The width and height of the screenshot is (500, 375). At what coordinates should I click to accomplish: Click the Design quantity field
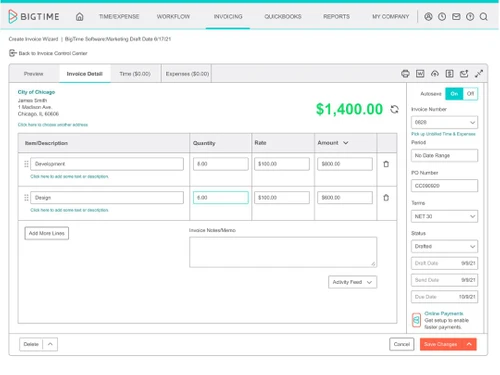221,198
